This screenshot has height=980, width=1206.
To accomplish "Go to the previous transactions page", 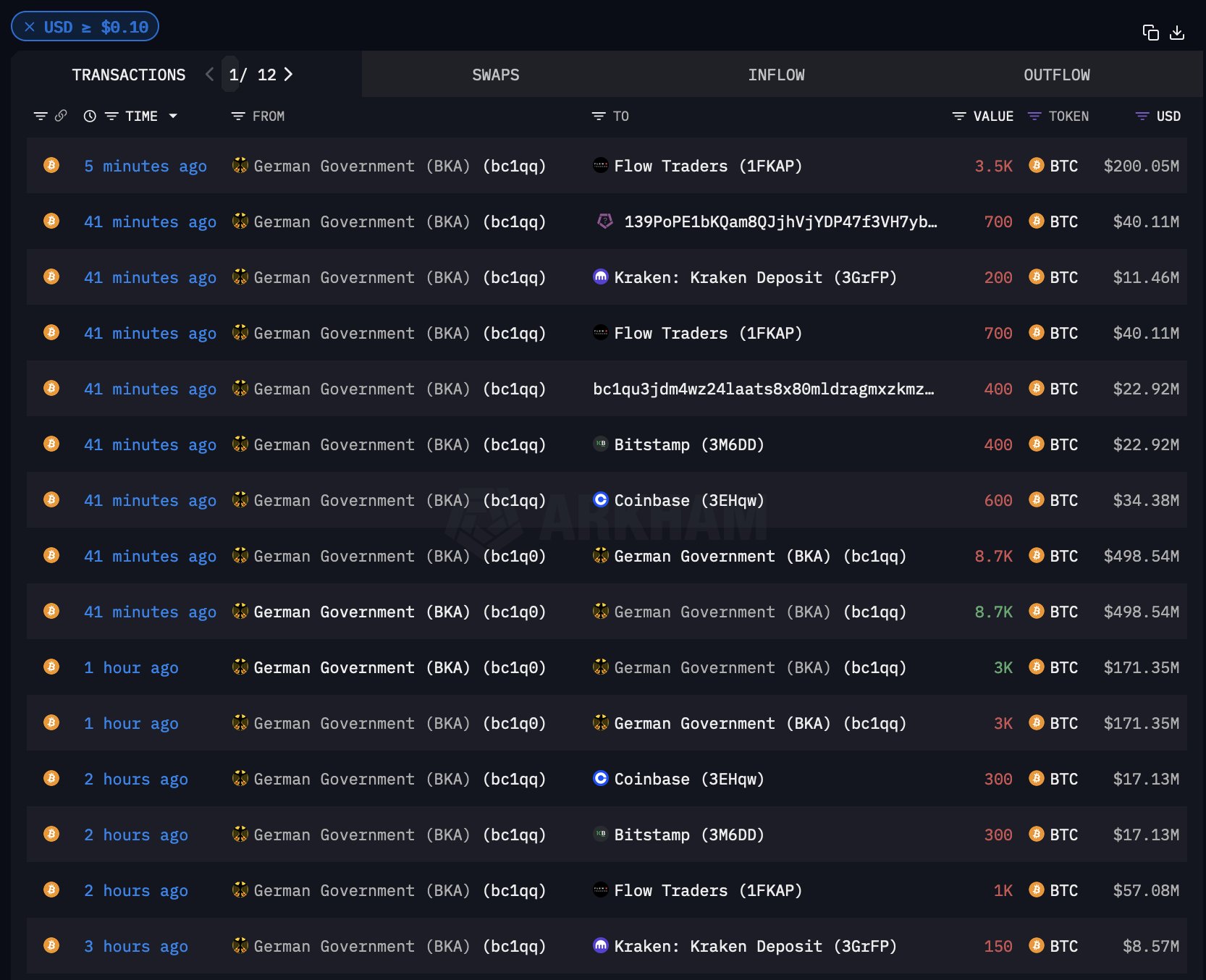I will (210, 75).
